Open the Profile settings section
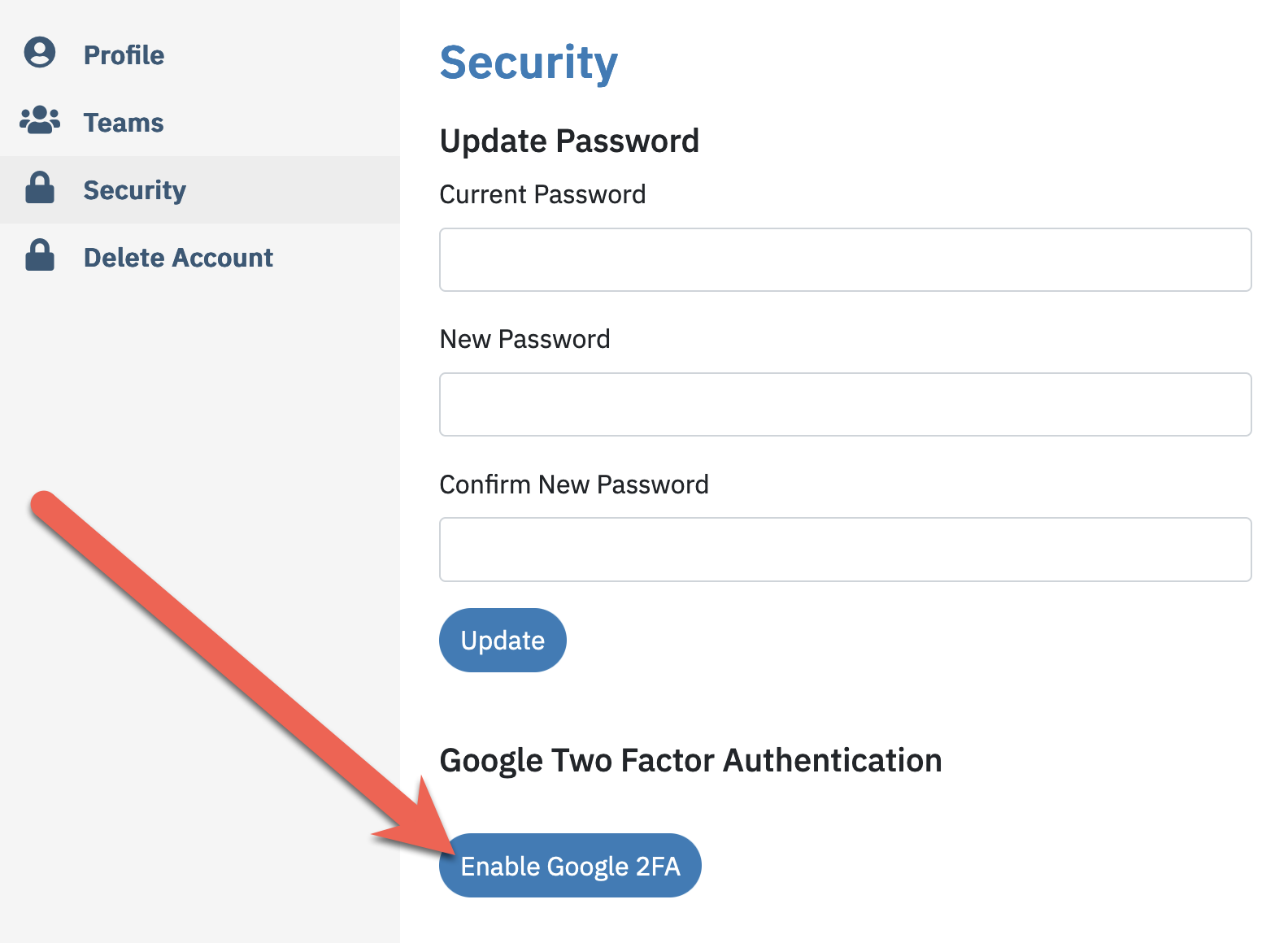This screenshot has width=1288, height=943. click(x=124, y=55)
